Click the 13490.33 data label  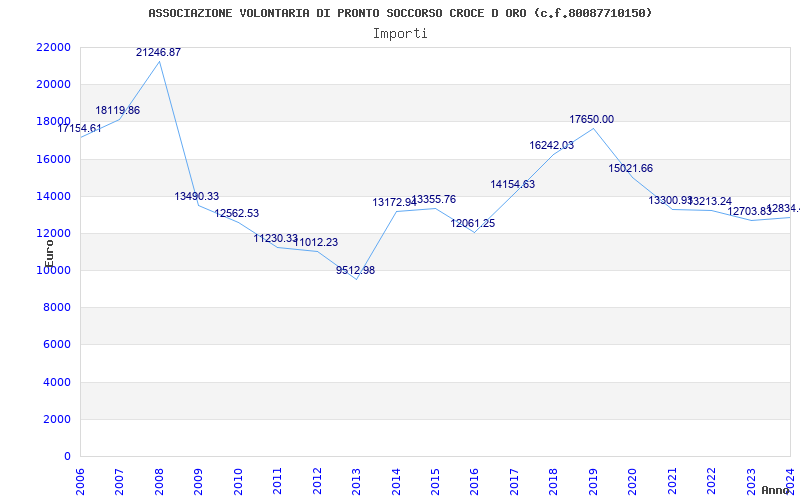click(196, 196)
